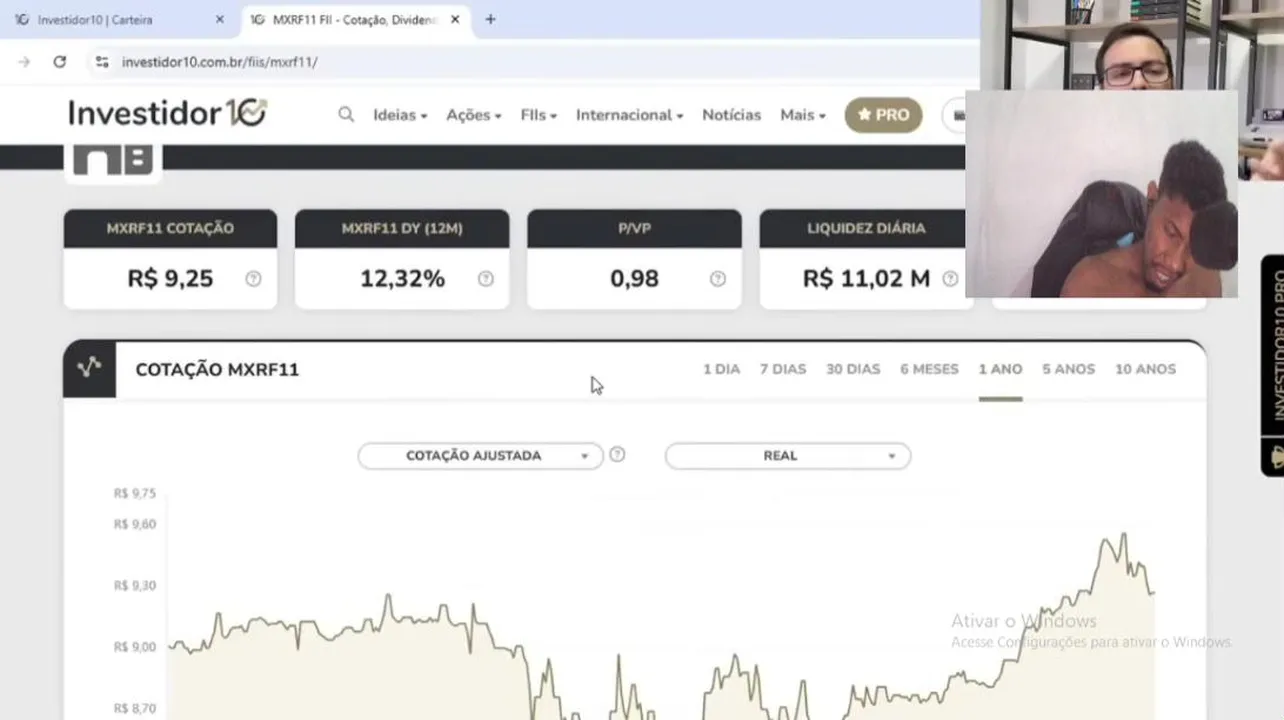Click the address bar URL investidor10.com.br/fiis/mxrf11/

(219, 62)
